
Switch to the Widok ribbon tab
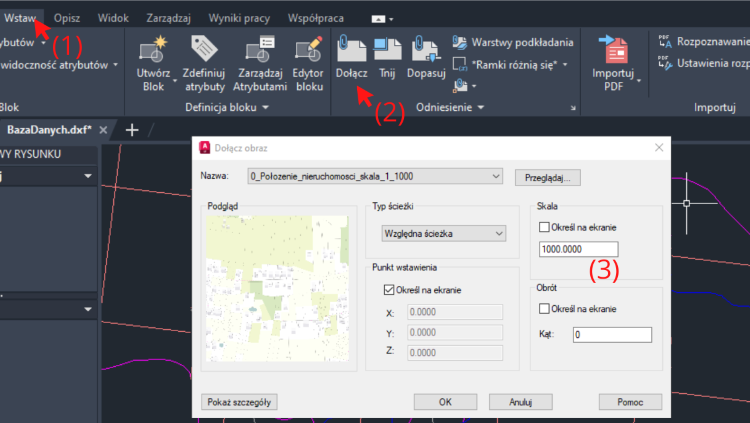[112, 19]
